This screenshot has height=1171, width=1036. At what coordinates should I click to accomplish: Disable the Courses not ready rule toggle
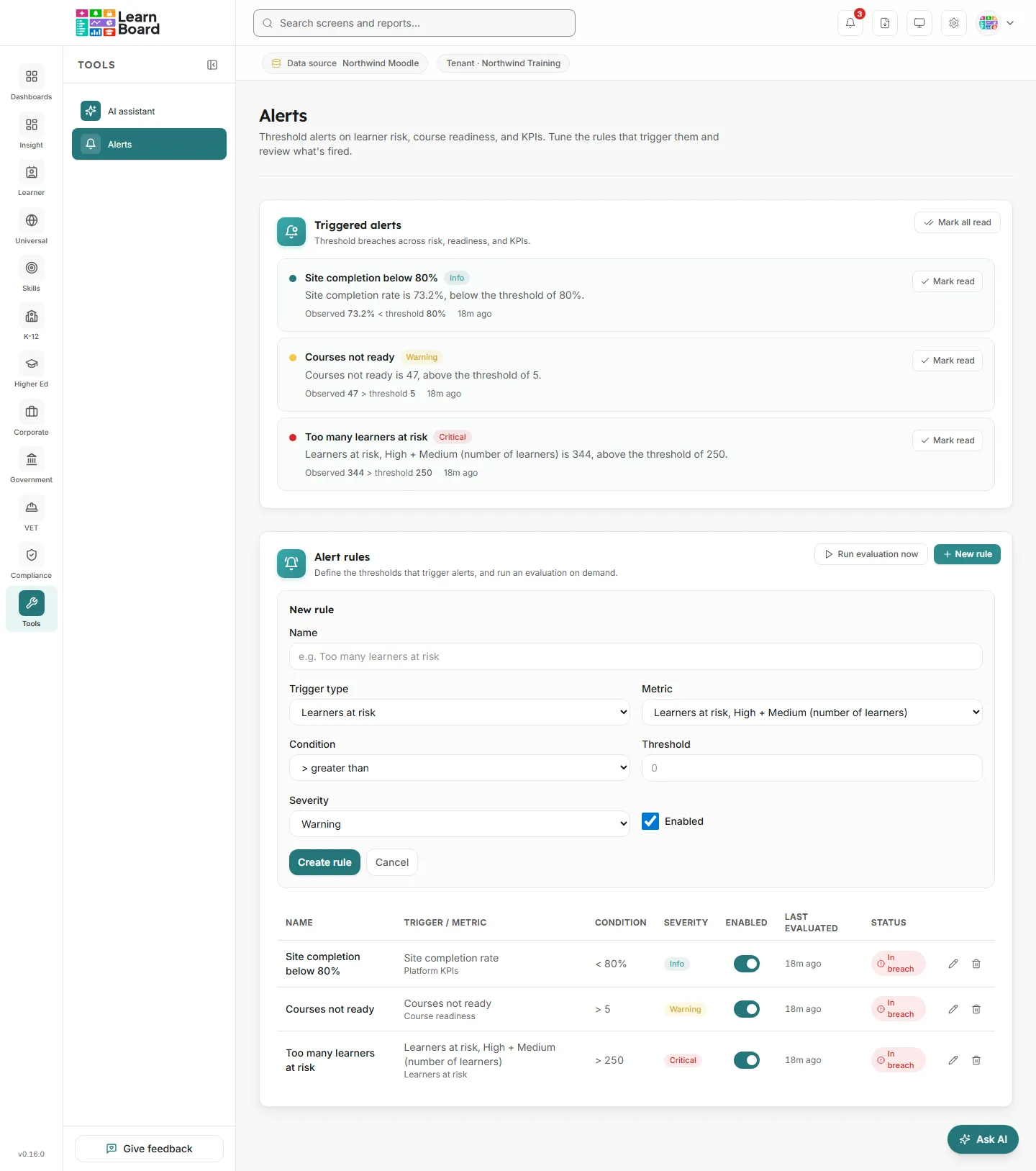tap(747, 1009)
